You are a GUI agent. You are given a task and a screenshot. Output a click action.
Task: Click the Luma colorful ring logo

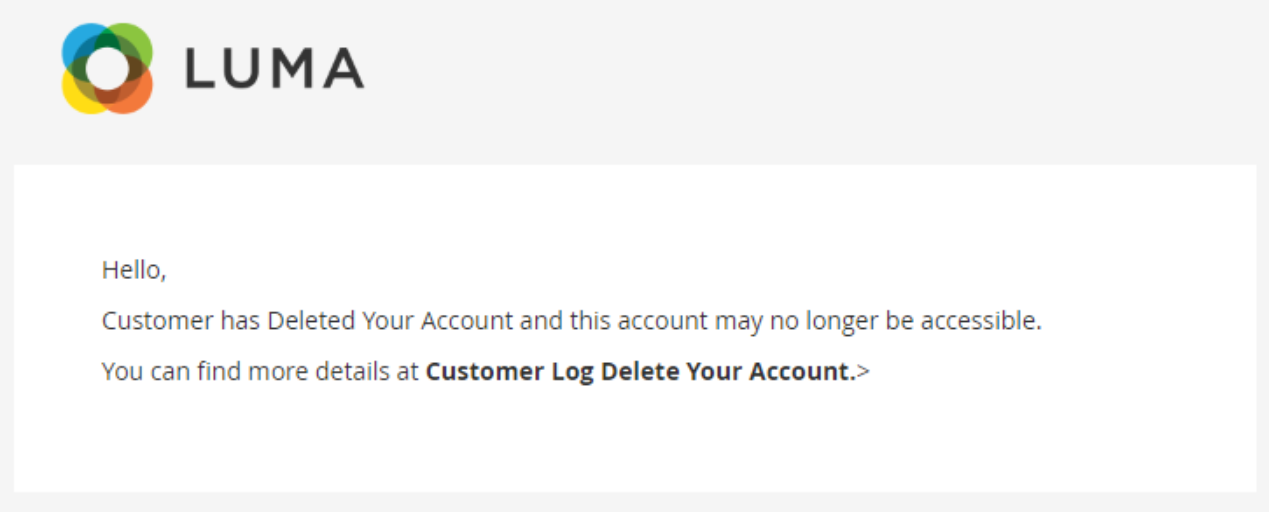107,68
